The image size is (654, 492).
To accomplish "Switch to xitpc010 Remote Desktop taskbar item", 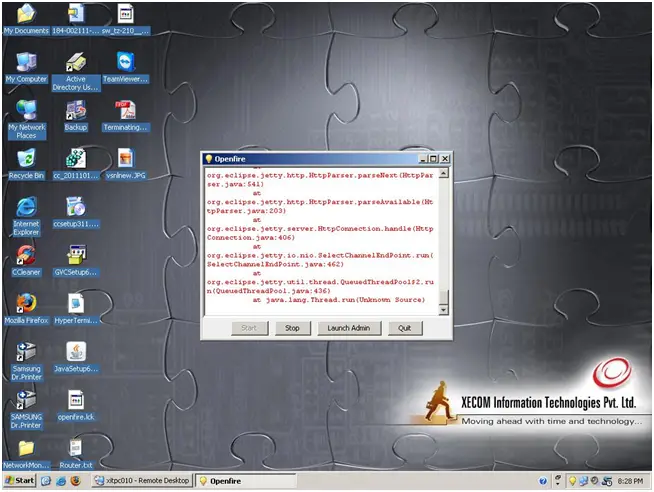I will (x=142, y=481).
